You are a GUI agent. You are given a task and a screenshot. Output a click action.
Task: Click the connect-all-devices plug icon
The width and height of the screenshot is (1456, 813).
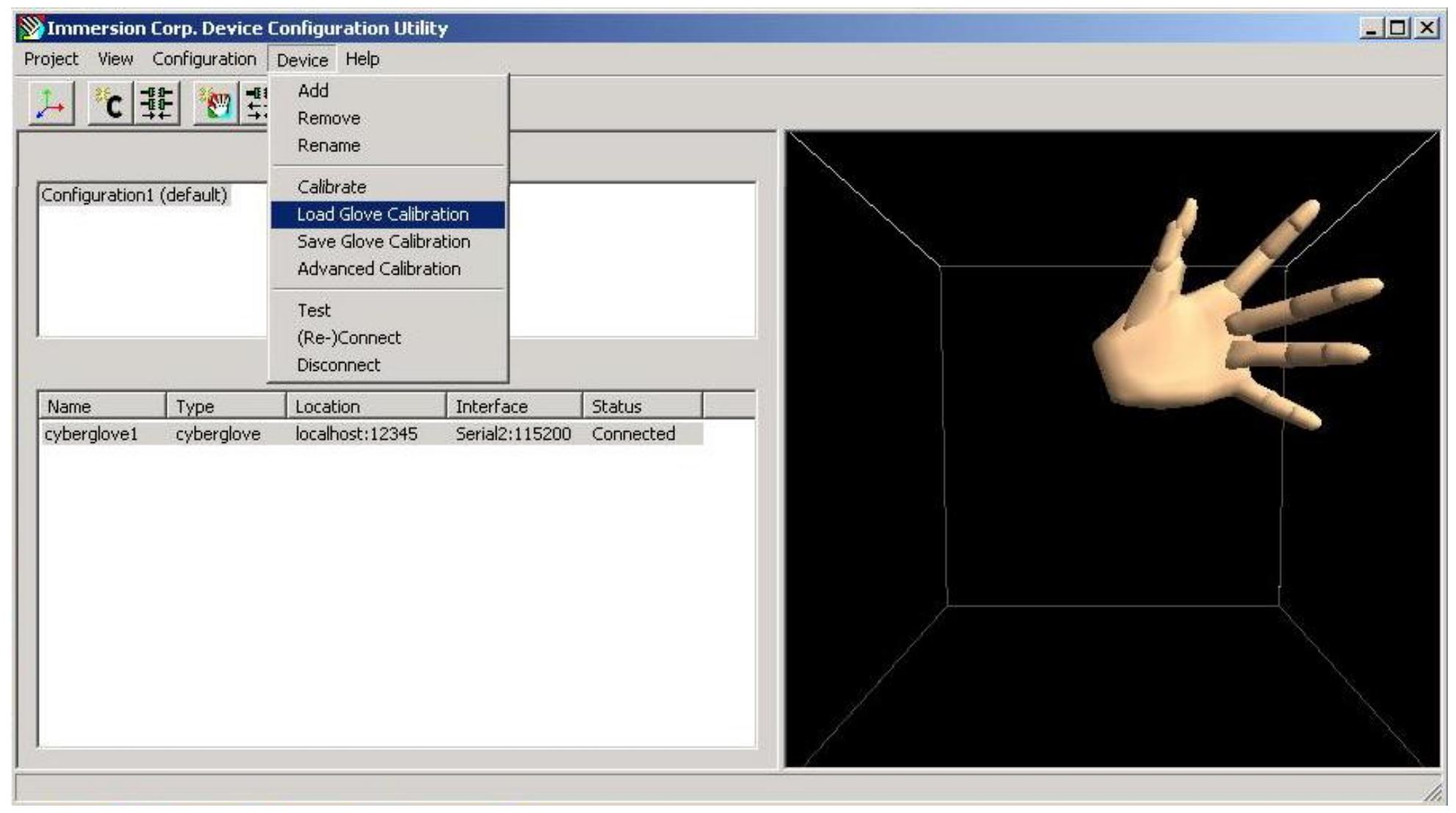point(156,104)
